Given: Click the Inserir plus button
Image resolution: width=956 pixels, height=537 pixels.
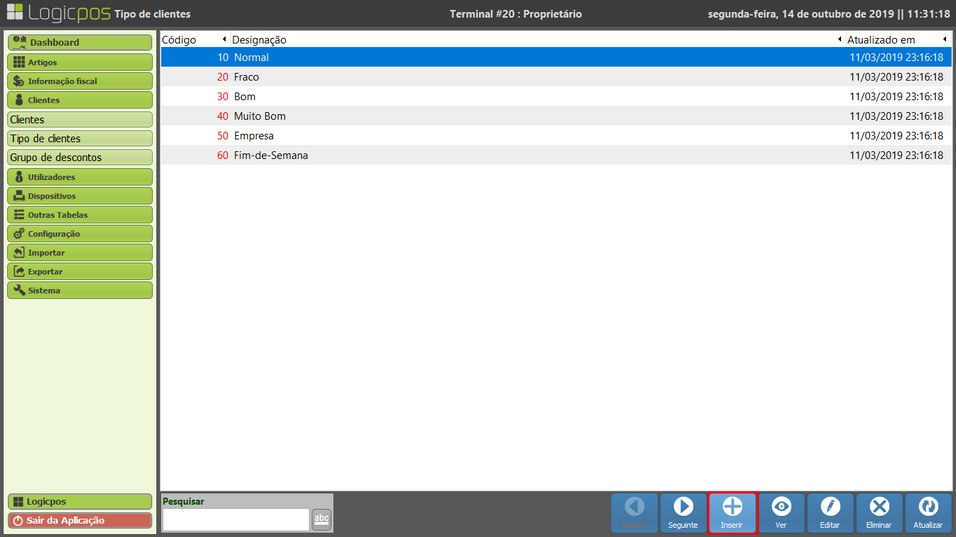Looking at the screenshot, I should tap(732, 512).
